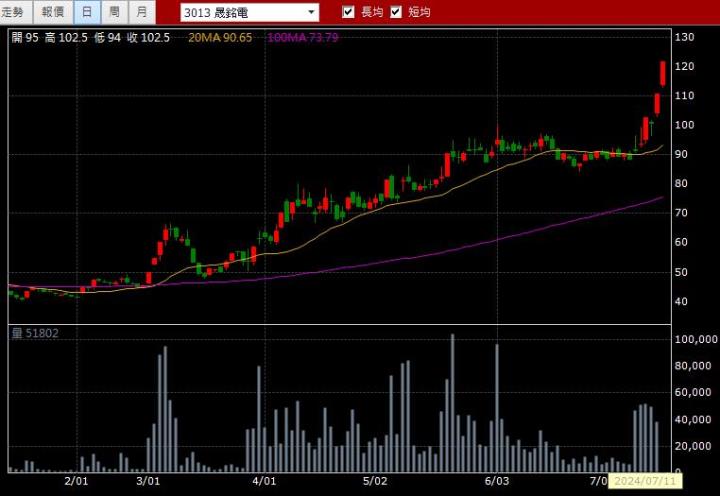The height and width of the screenshot is (496, 720).
Task: Switch chart to 周 weekly period
Action: pos(114,12)
